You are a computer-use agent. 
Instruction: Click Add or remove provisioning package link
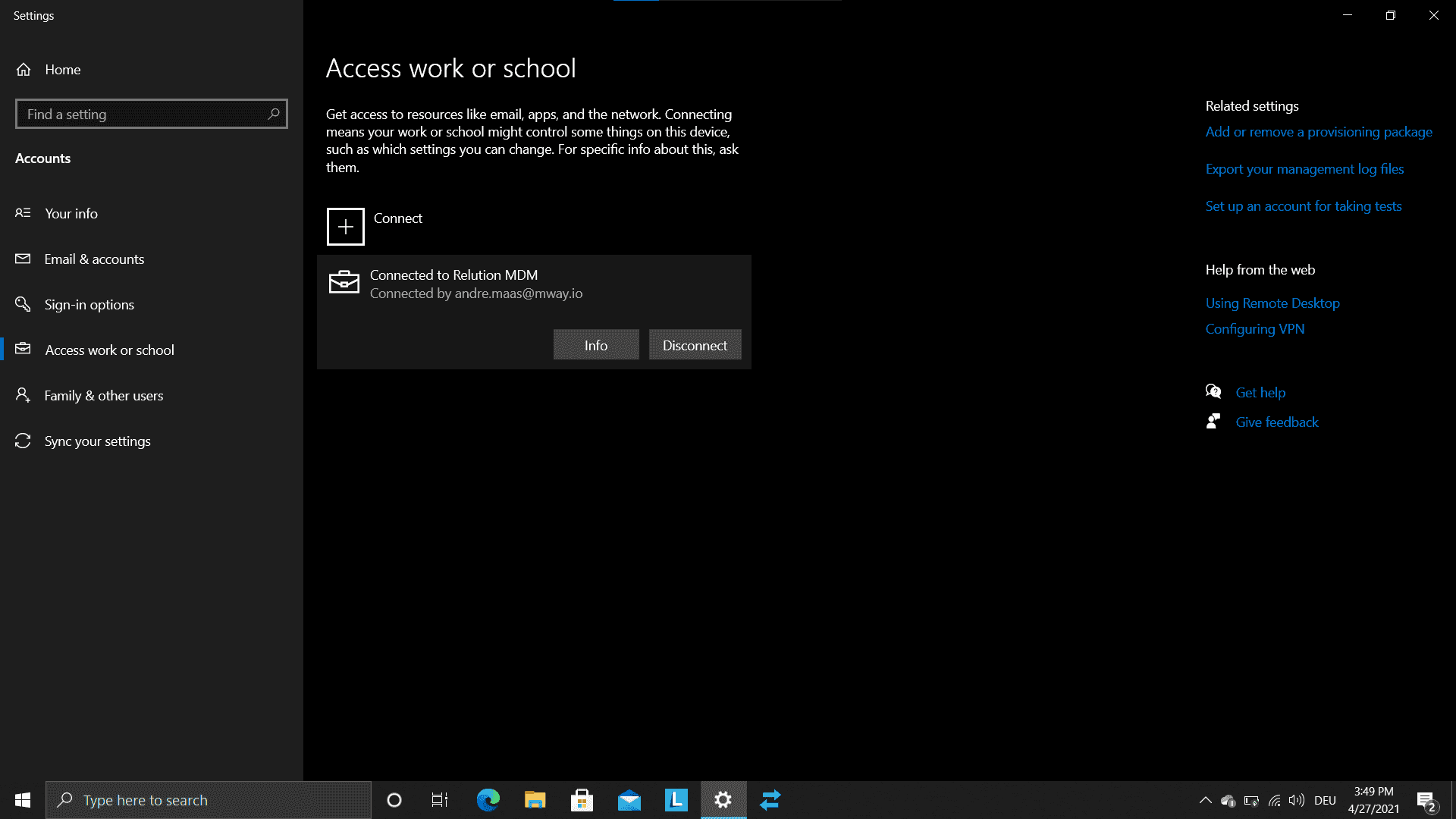click(1318, 133)
